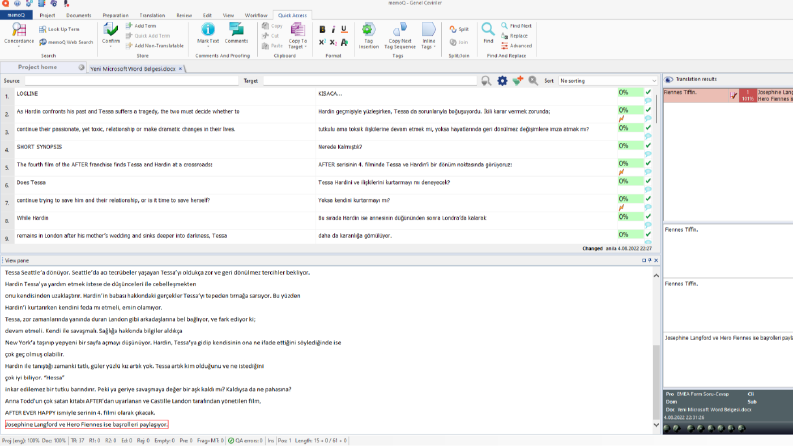793x446 pixels.
Task: Click the 0% match rate of segment 1
Action: pos(630,93)
